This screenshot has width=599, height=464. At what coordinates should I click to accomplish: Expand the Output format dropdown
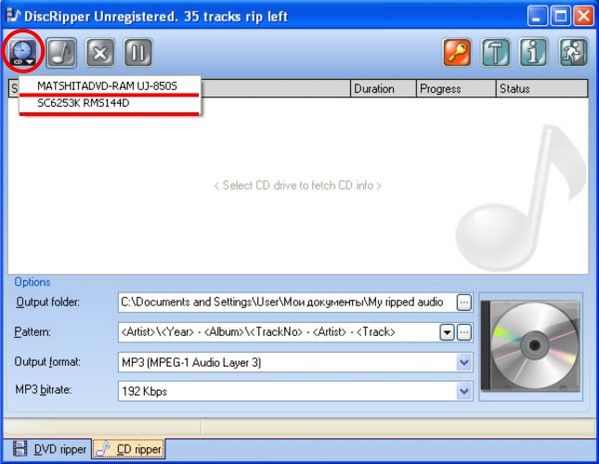[x=464, y=362]
